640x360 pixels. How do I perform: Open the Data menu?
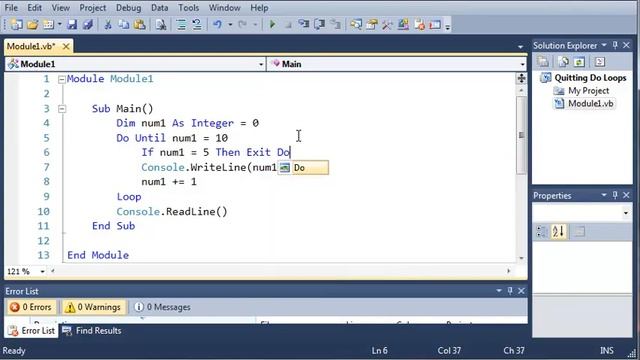pos(159,8)
